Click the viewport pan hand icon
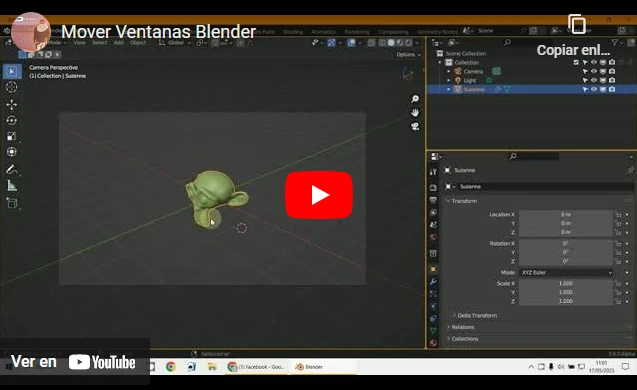 (x=415, y=113)
